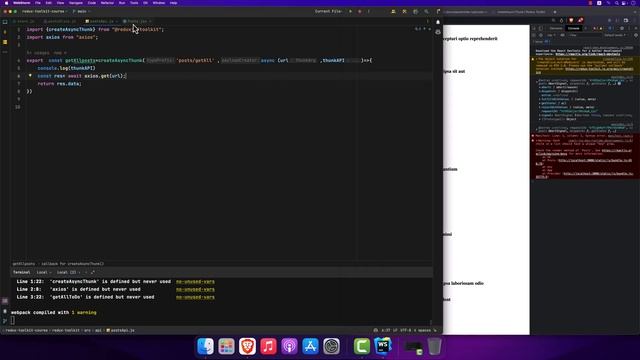Toggle the DevTools device toolbar icon

[541, 28]
